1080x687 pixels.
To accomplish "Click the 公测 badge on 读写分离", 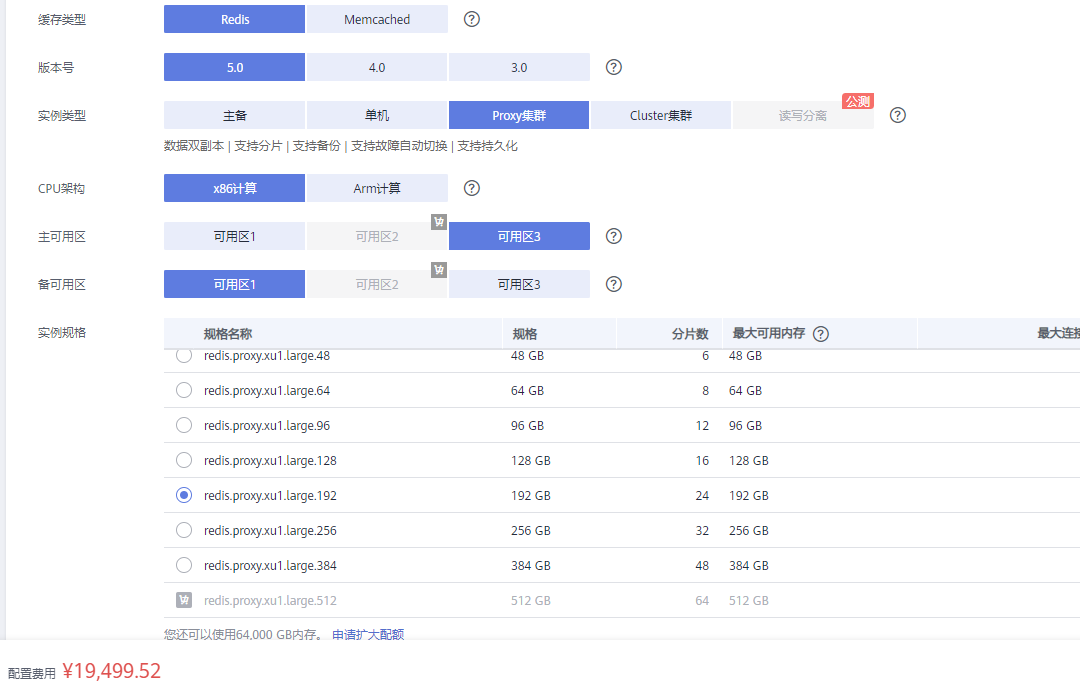I will coord(858,101).
